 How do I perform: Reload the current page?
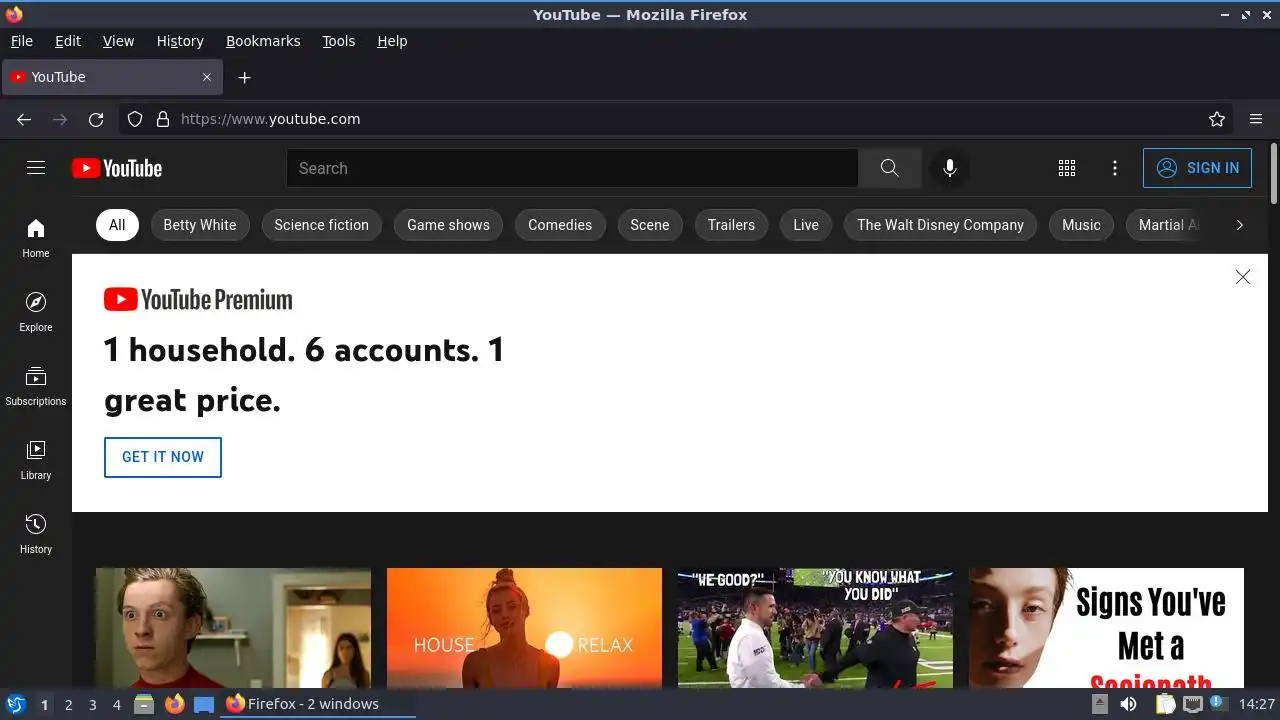pyautogui.click(x=96, y=119)
